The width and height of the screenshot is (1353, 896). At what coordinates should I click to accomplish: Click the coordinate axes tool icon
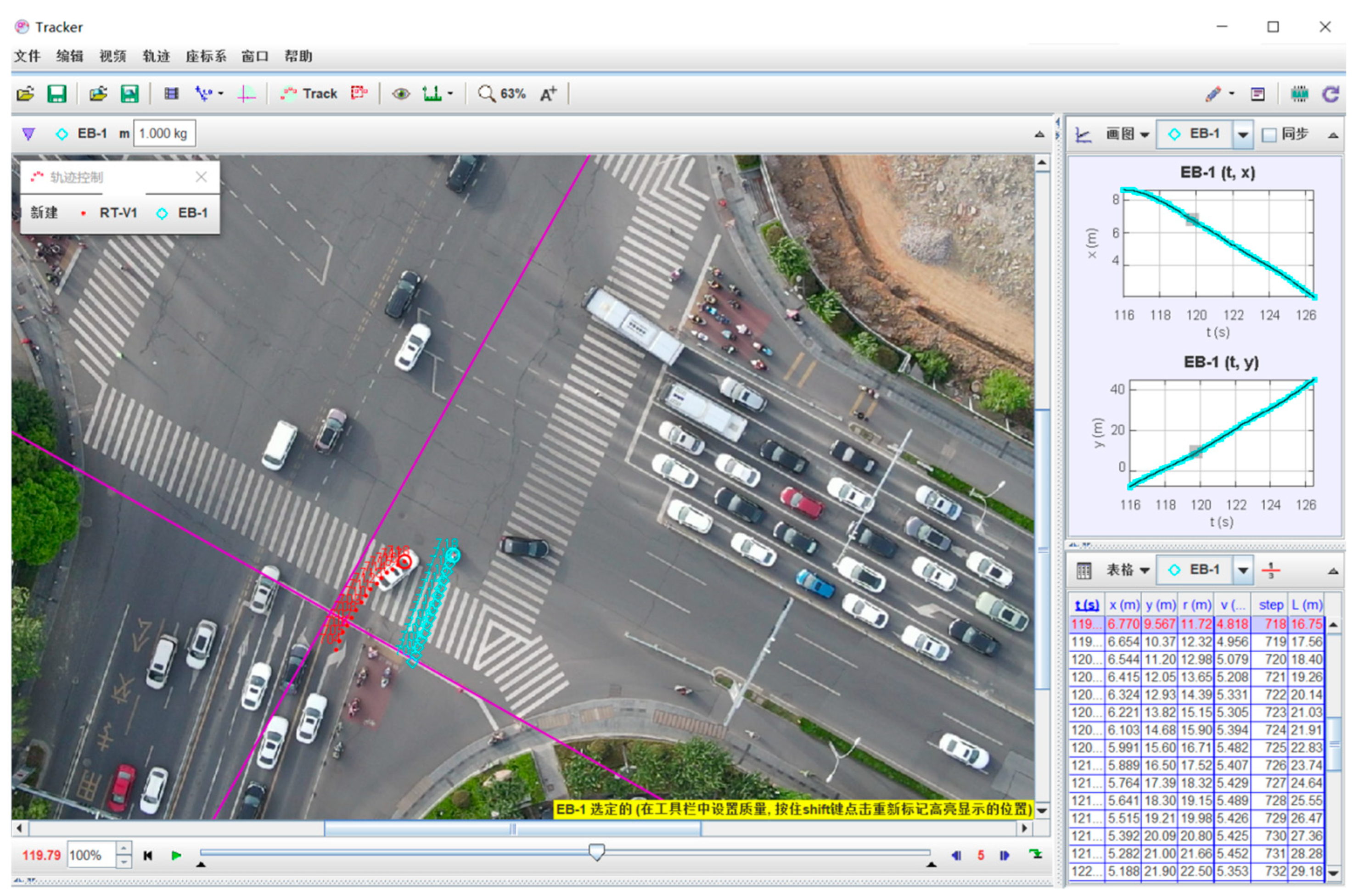click(x=246, y=93)
